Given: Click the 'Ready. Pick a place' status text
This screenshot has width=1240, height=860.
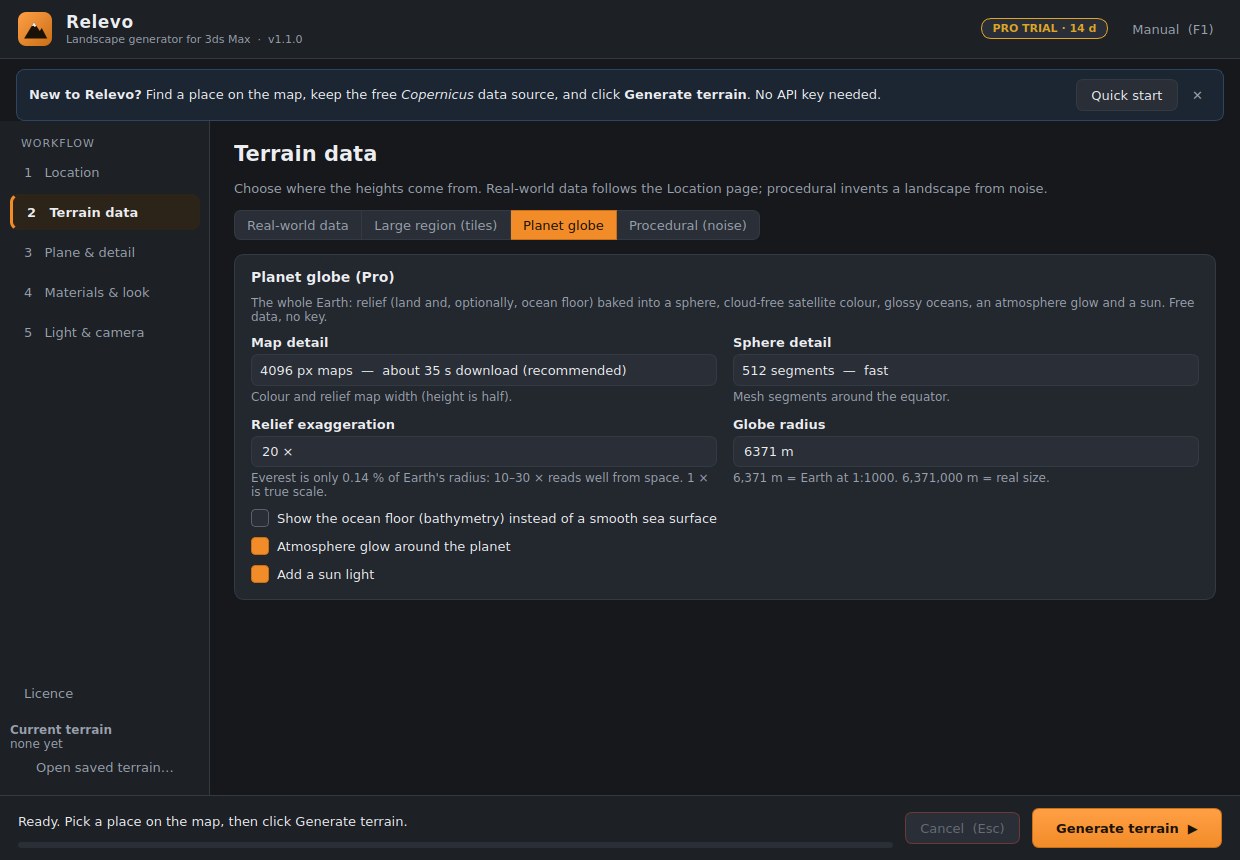Looking at the screenshot, I should click(x=213, y=821).
